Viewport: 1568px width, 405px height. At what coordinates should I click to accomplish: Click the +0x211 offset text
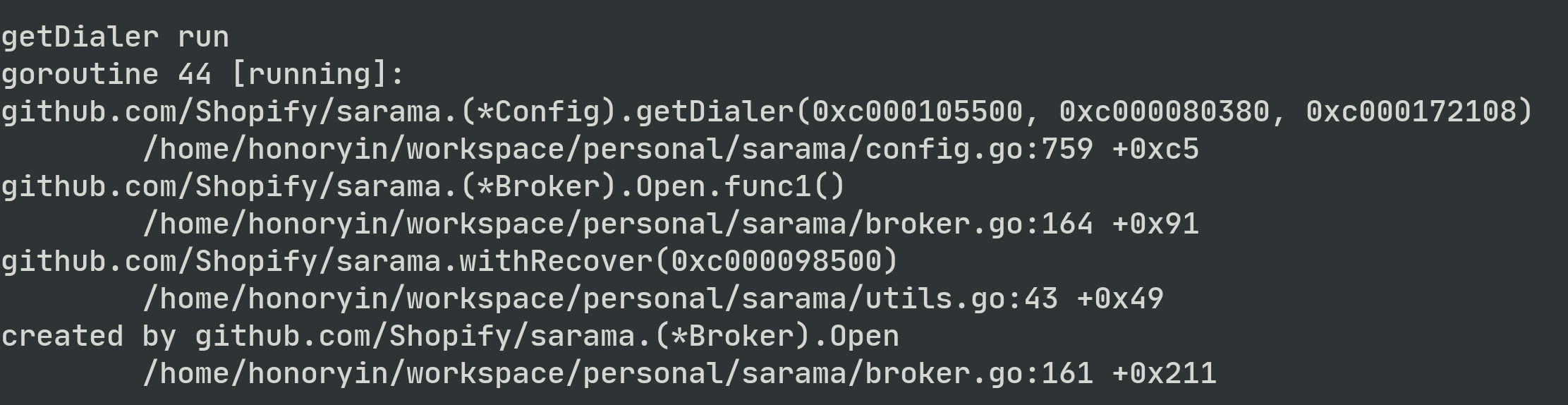click(x=1165, y=374)
